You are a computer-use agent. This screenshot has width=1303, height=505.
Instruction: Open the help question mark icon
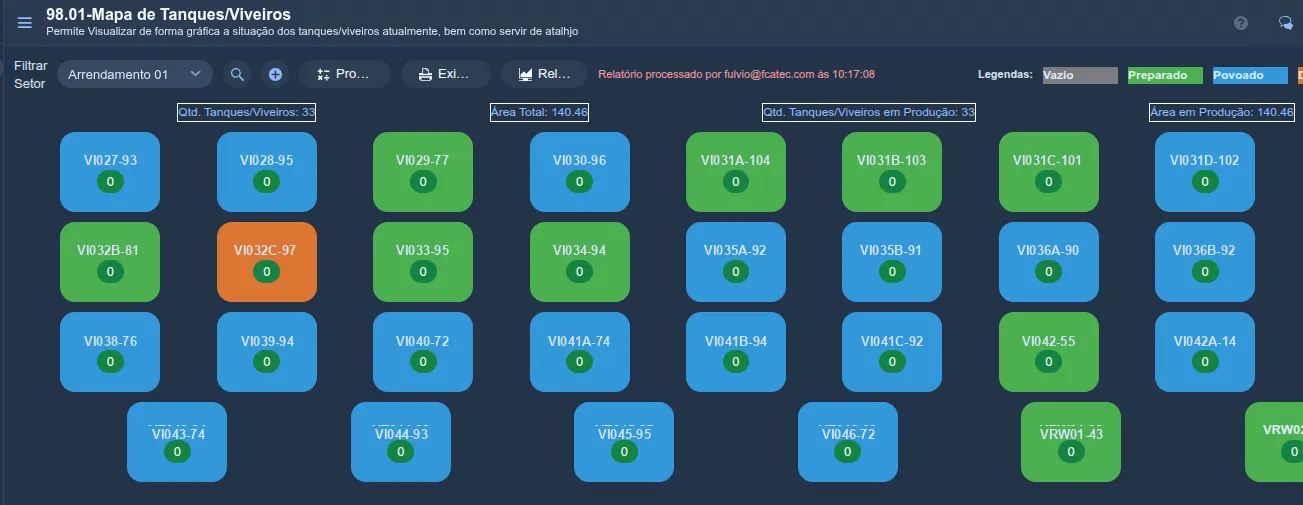1241,23
